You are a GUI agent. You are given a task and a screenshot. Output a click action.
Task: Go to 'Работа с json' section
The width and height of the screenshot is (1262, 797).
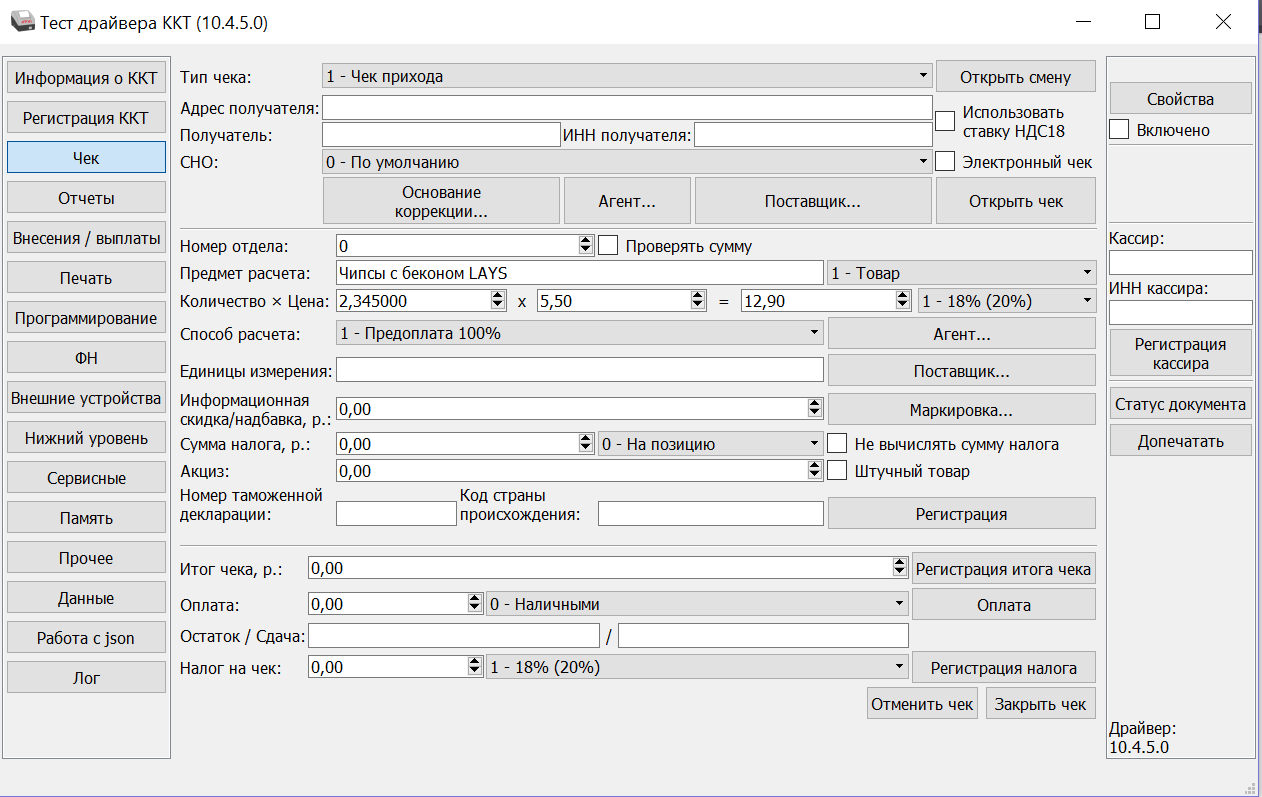(86, 638)
